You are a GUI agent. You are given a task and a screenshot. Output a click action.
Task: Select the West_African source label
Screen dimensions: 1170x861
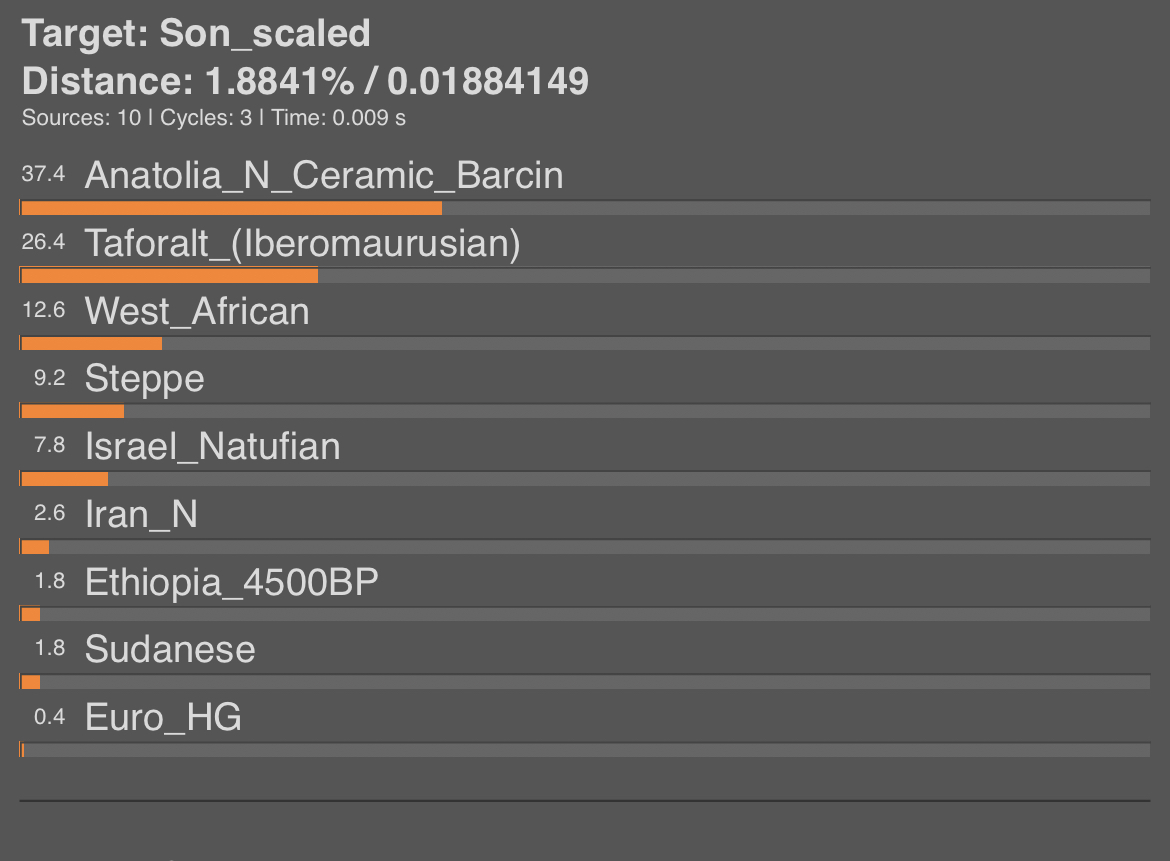pyautogui.click(x=197, y=311)
